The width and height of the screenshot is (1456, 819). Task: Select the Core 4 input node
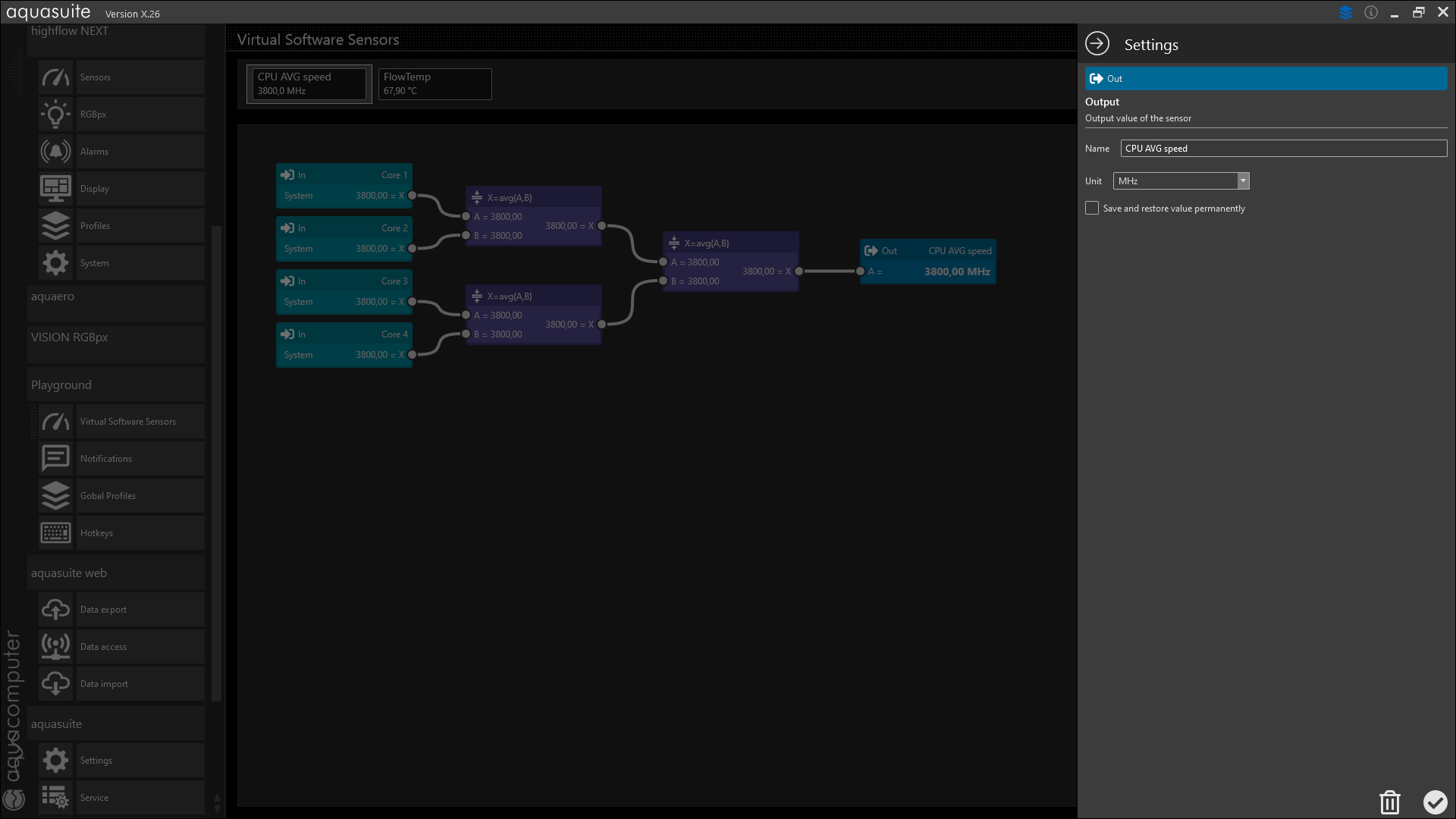click(x=344, y=345)
